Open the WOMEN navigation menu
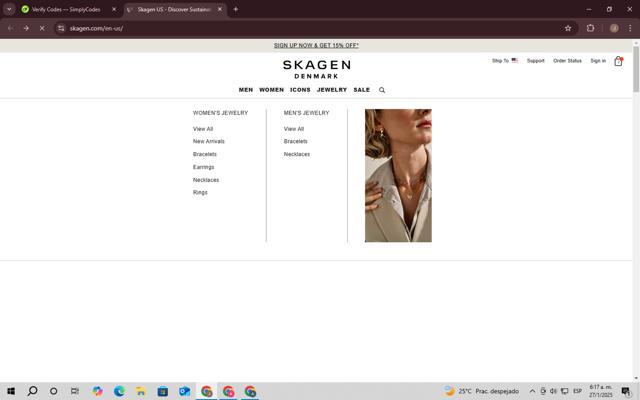 pyautogui.click(x=271, y=90)
